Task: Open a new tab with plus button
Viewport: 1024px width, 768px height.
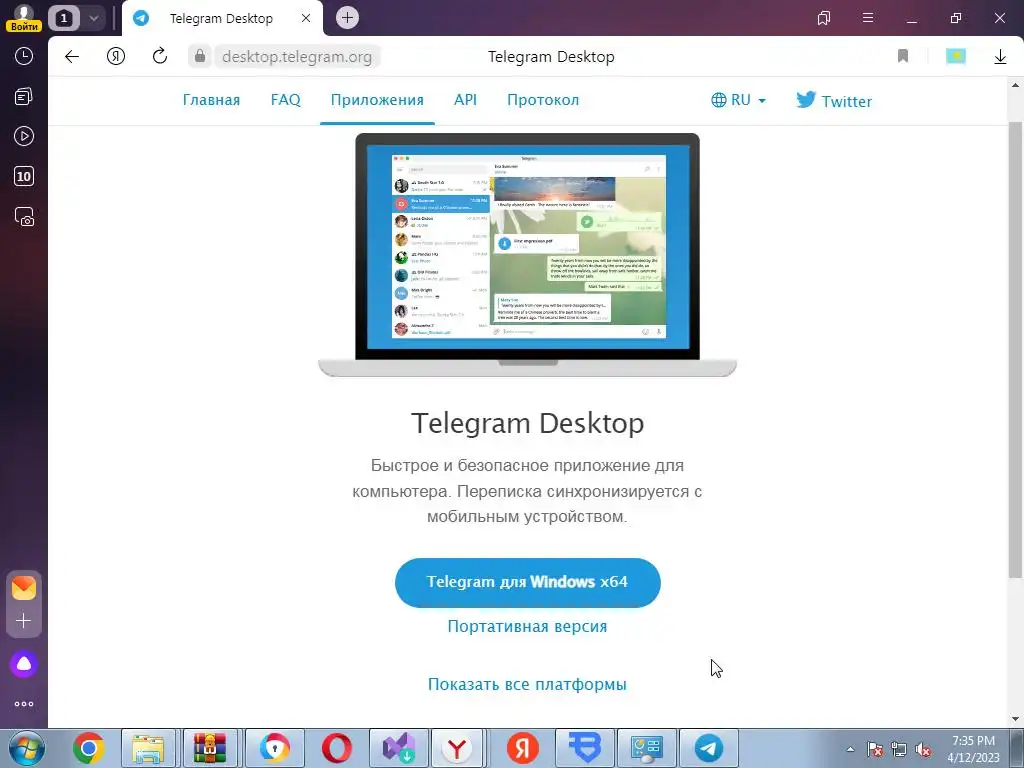Action: pos(347,18)
